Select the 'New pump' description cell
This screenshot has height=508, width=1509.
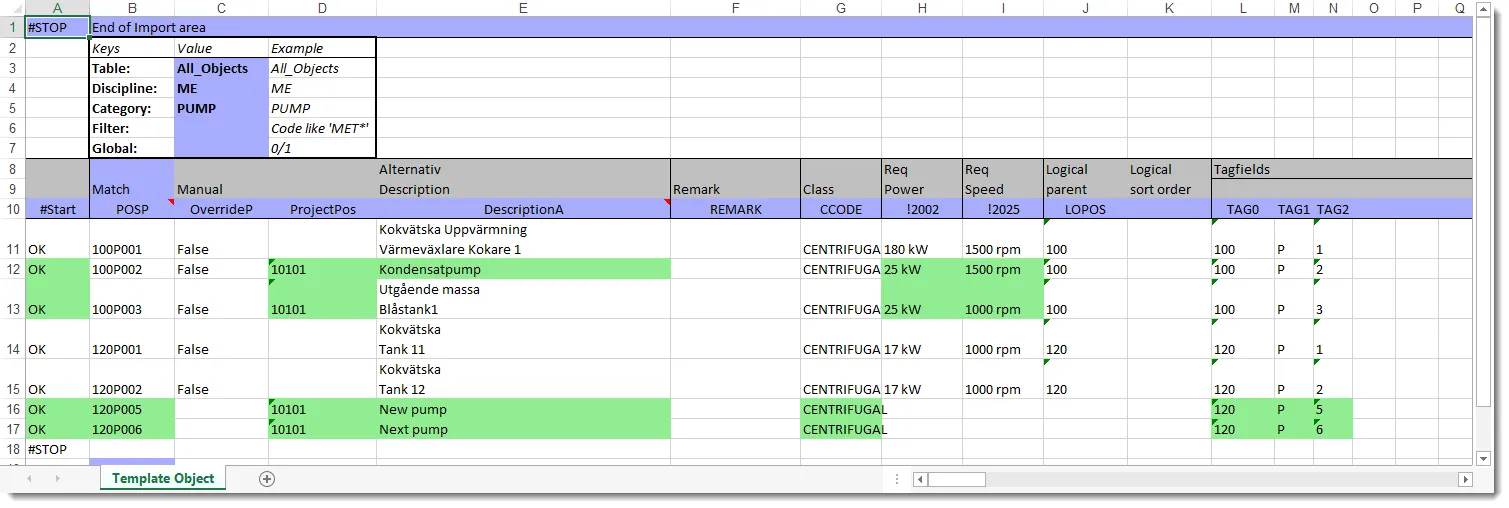point(523,409)
